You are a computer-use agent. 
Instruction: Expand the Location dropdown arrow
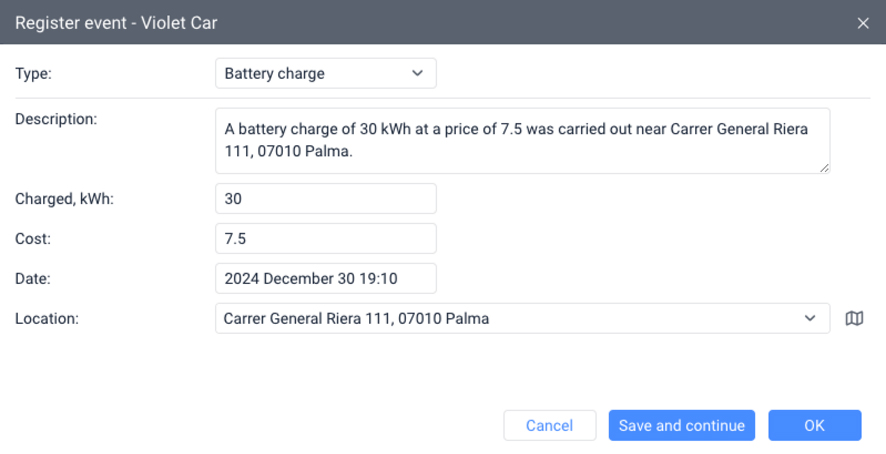(810, 318)
